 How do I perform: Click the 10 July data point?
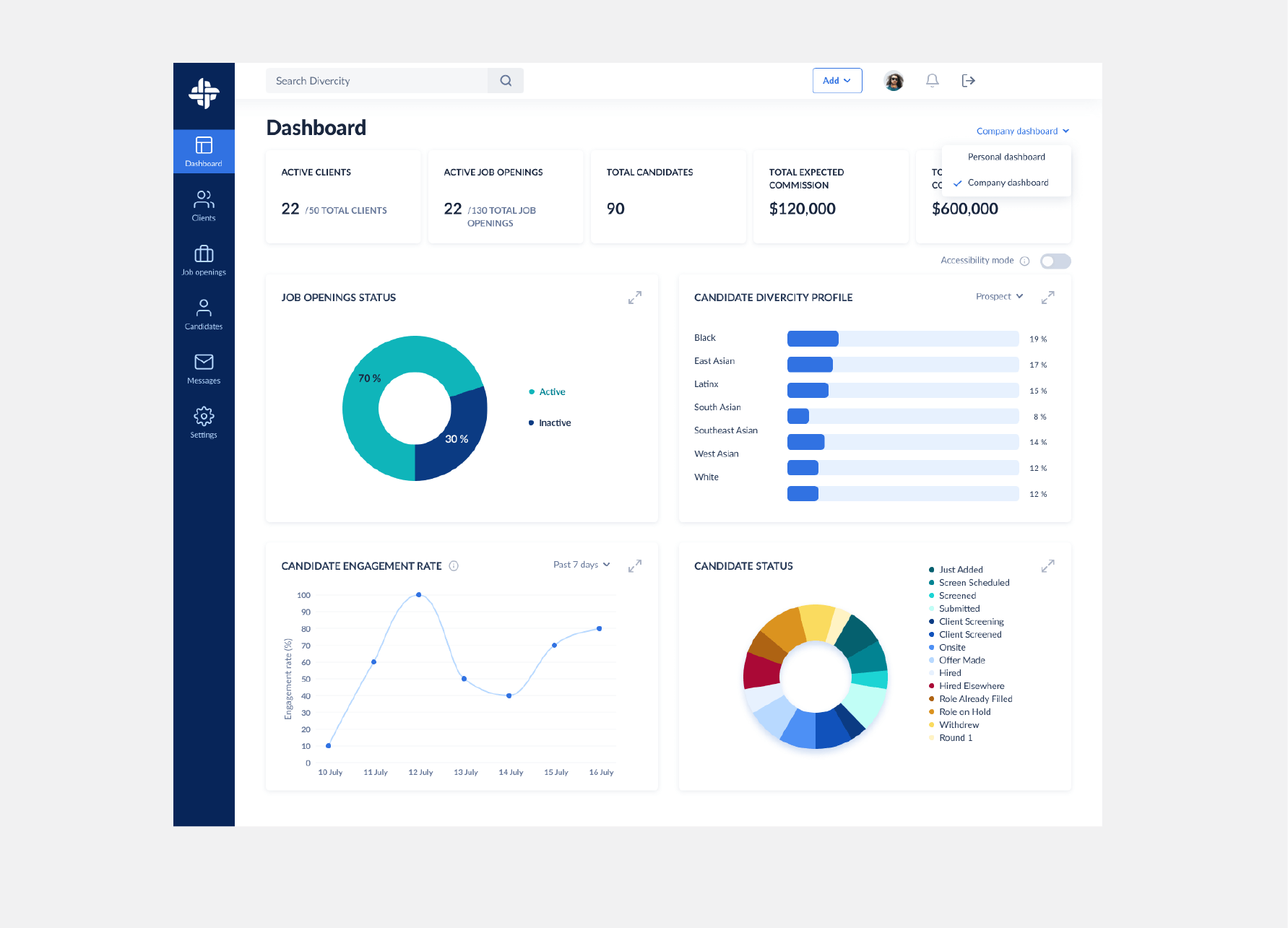[x=329, y=746]
